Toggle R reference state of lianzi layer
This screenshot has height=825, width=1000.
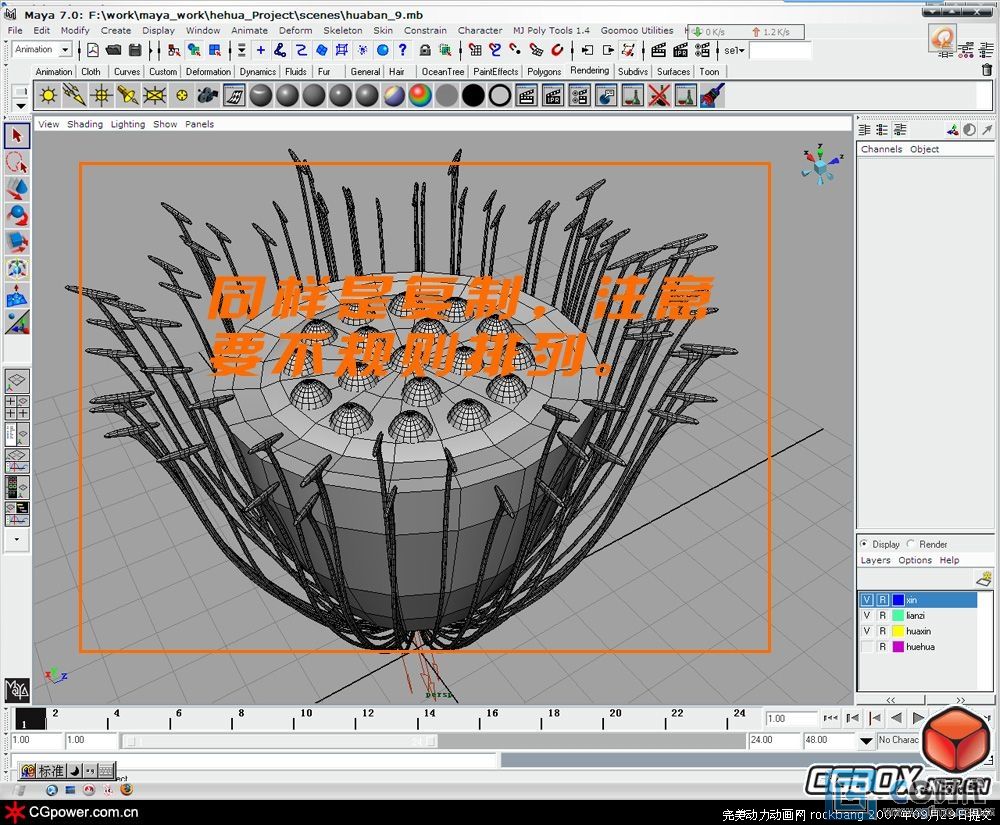pyautogui.click(x=883, y=615)
